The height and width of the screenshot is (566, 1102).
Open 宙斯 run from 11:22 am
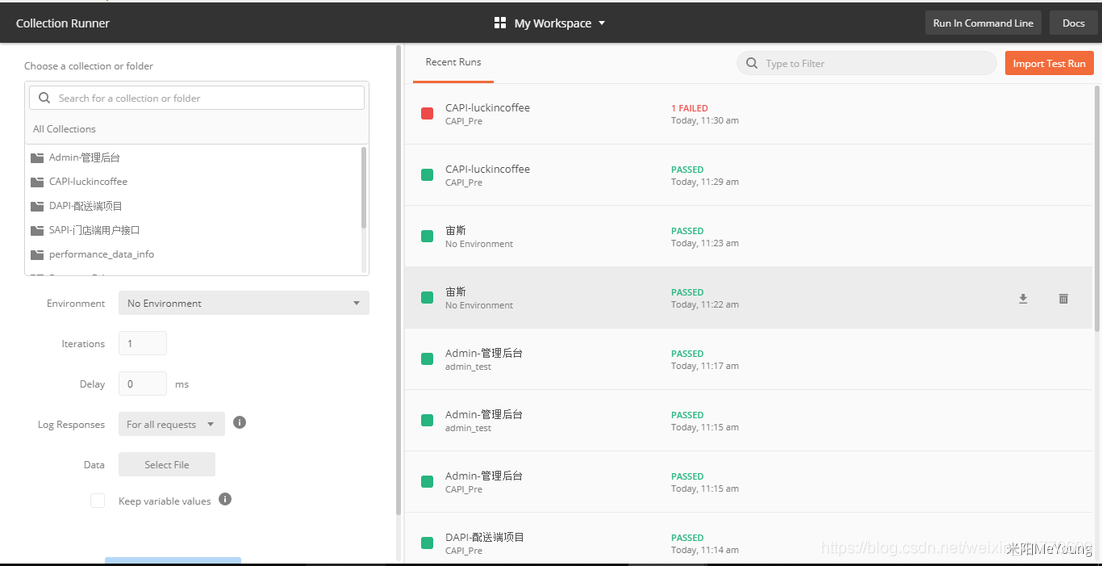[x=748, y=297]
